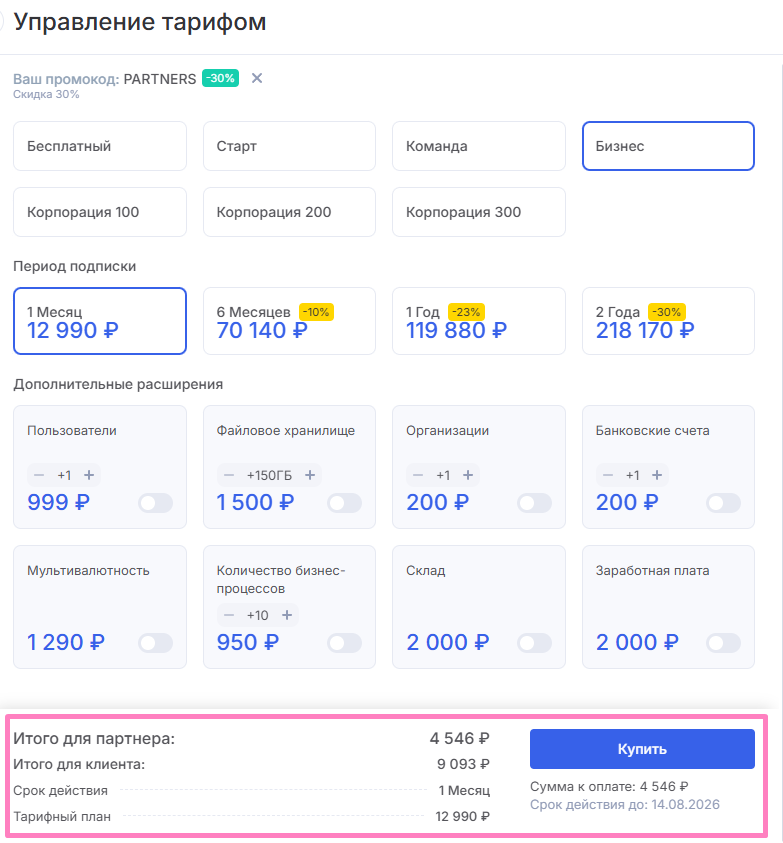783x843 pixels.
Task: Choose the Корпорация 200 tariff
Action: (289, 212)
